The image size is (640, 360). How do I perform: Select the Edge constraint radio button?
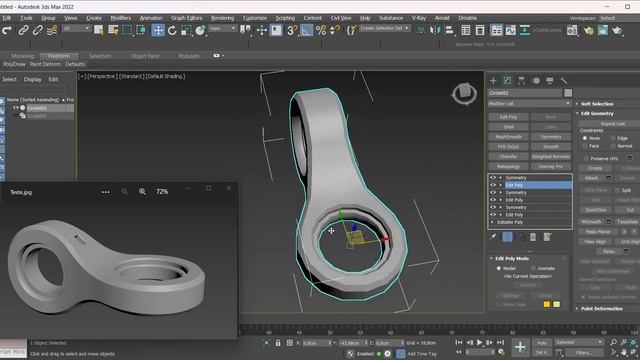point(613,138)
